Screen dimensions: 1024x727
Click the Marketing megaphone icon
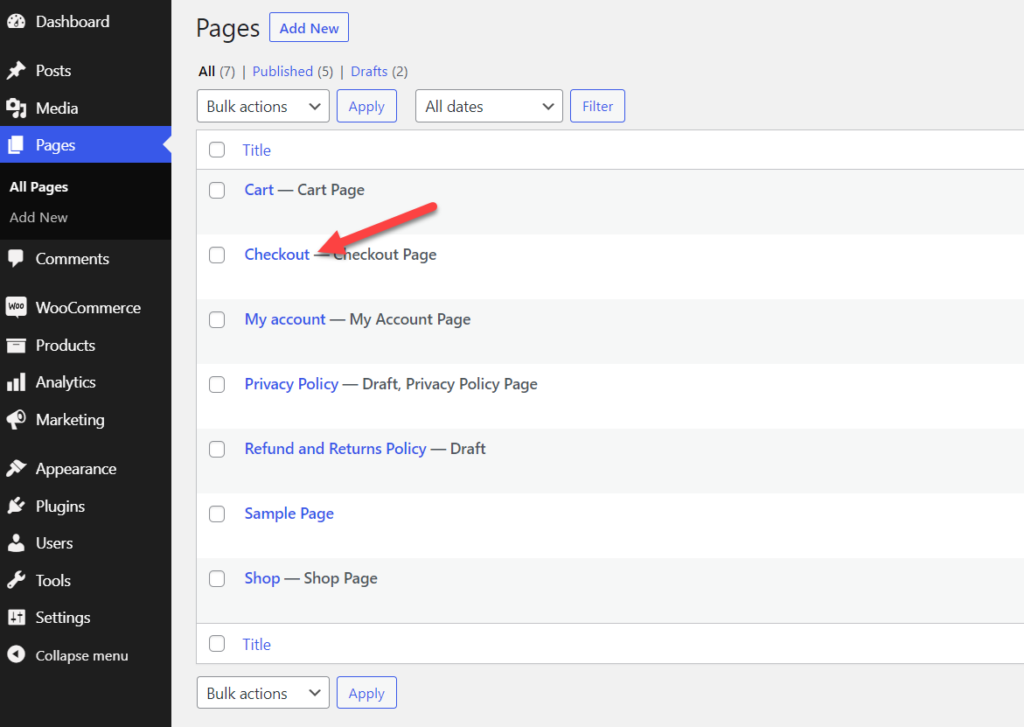[16, 419]
